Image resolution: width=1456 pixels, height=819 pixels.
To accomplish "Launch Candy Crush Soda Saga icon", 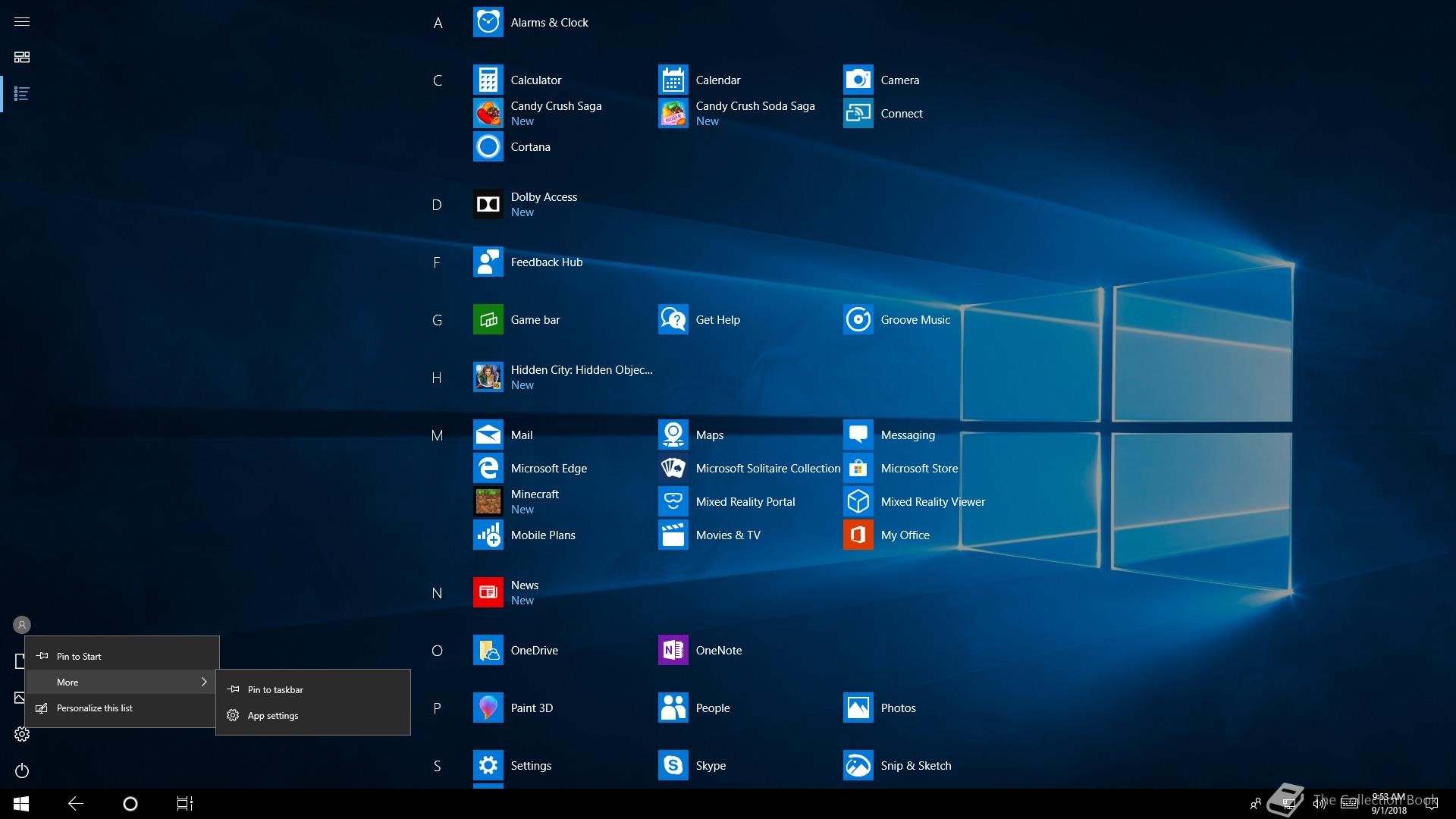I will point(673,114).
